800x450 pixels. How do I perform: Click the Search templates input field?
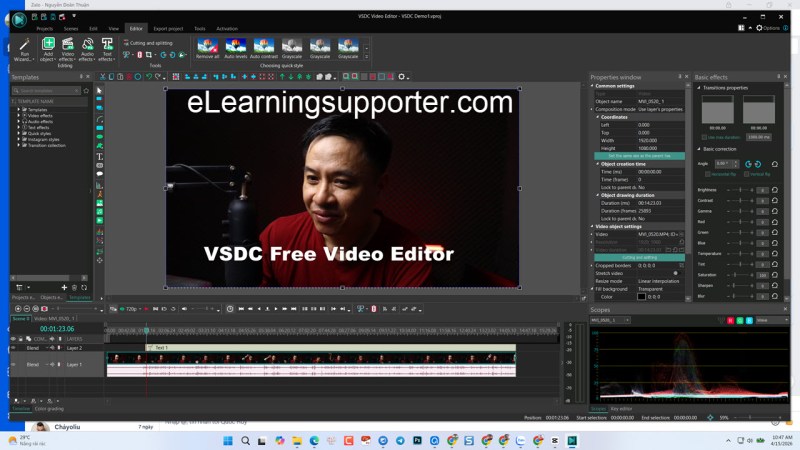[x=46, y=90]
